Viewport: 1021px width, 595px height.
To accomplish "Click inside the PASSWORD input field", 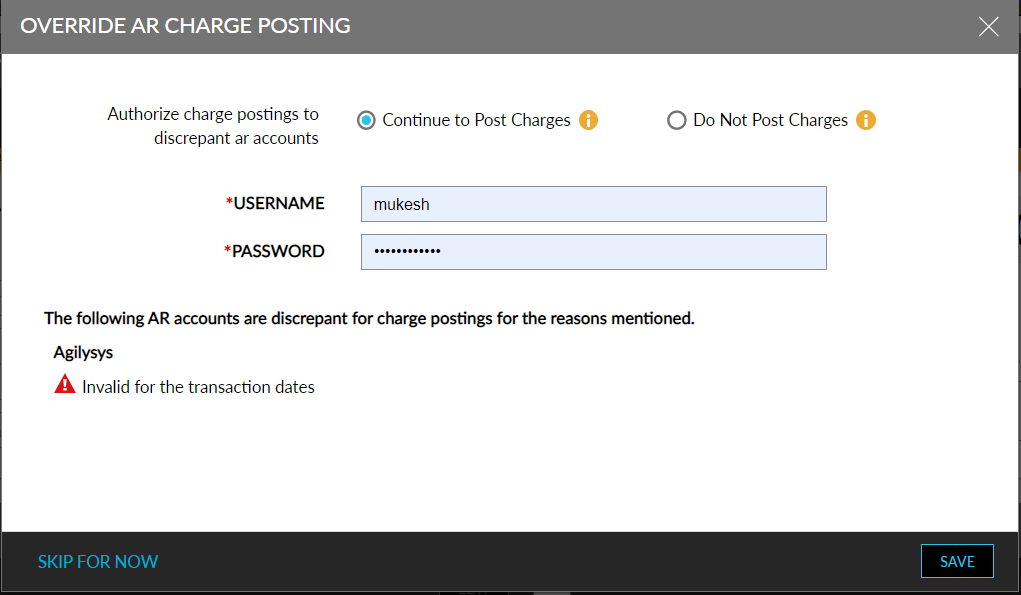I will [593, 251].
